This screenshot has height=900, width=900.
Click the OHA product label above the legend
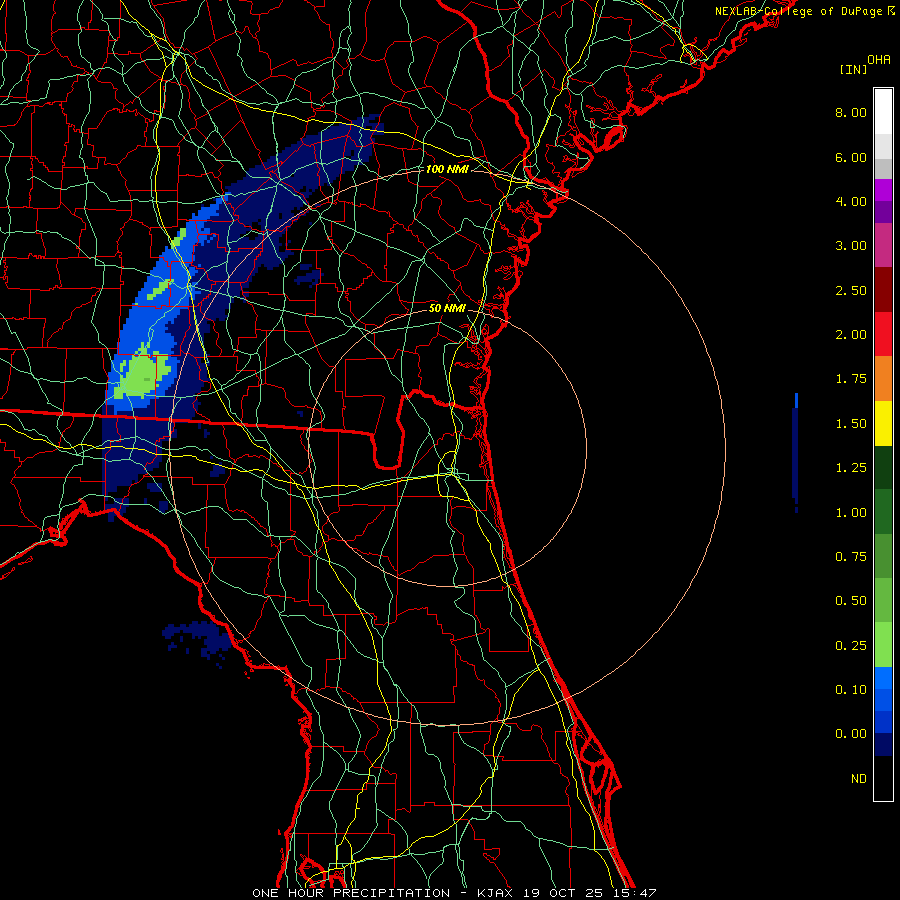click(x=879, y=60)
